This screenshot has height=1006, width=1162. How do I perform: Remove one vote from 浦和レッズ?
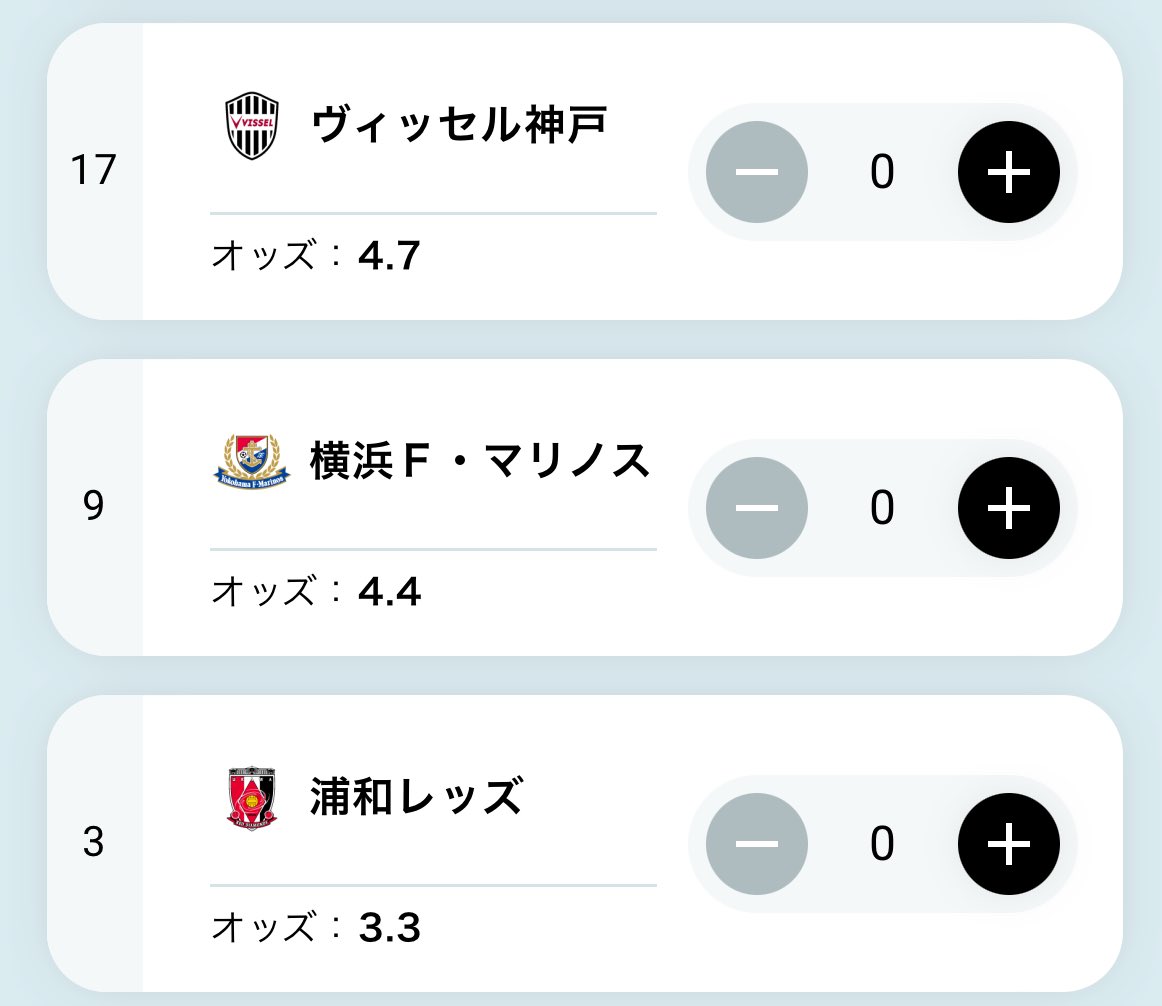point(757,844)
